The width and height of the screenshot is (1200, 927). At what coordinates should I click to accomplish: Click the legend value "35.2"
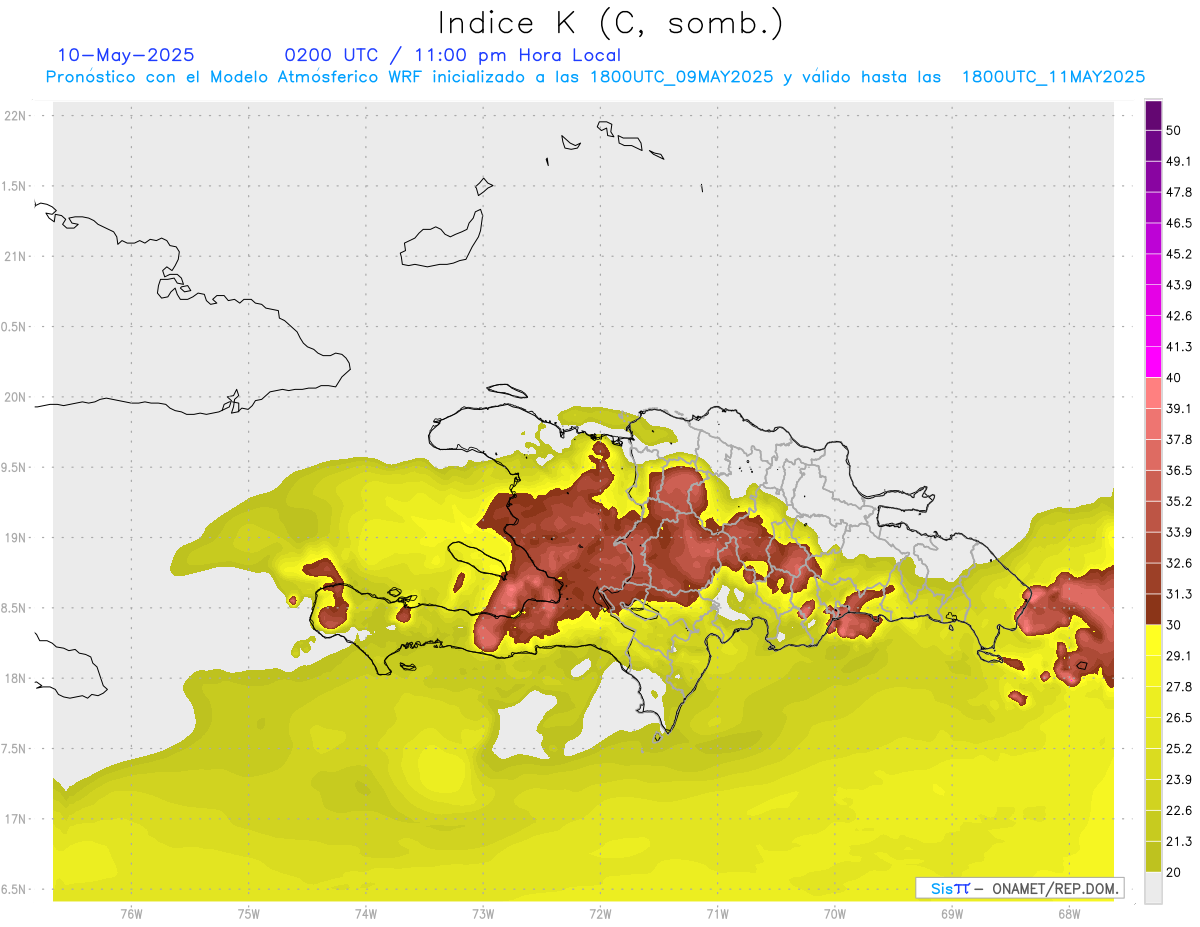point(1178,501)
